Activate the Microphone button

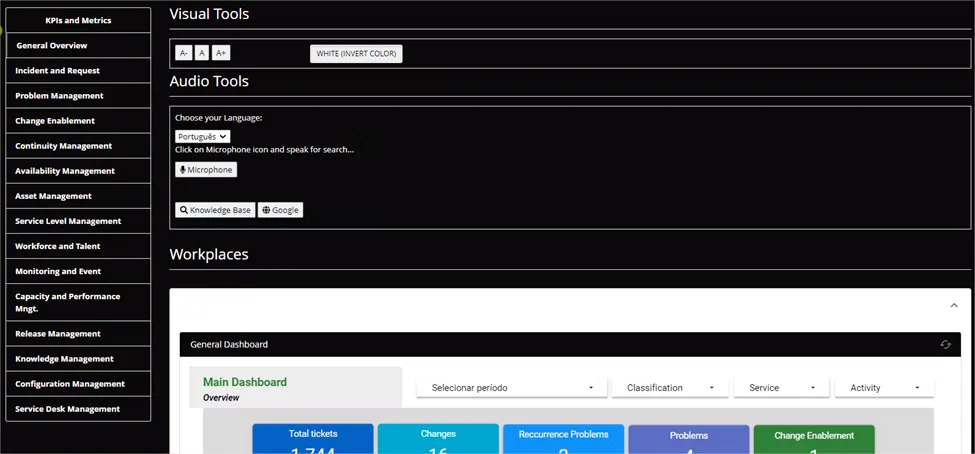pyautogui.click(x=206, y=170)
